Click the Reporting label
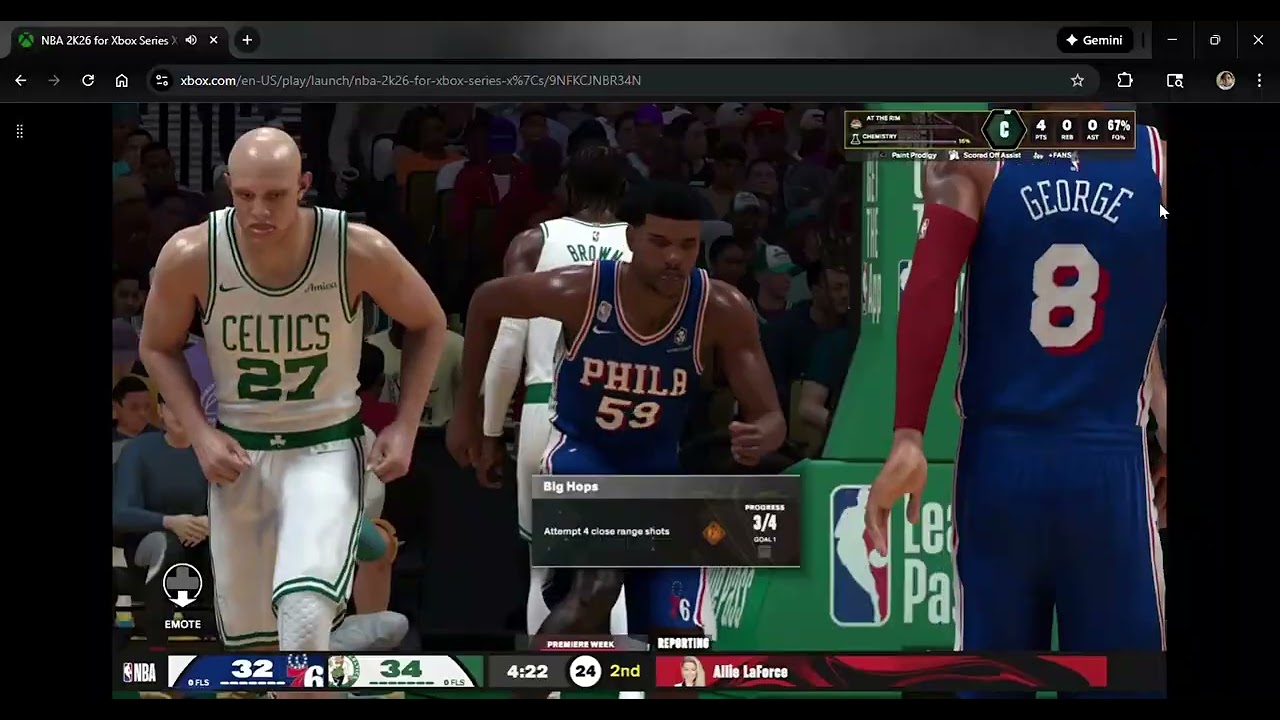1280x720 pixels. [x=683, y=643]
